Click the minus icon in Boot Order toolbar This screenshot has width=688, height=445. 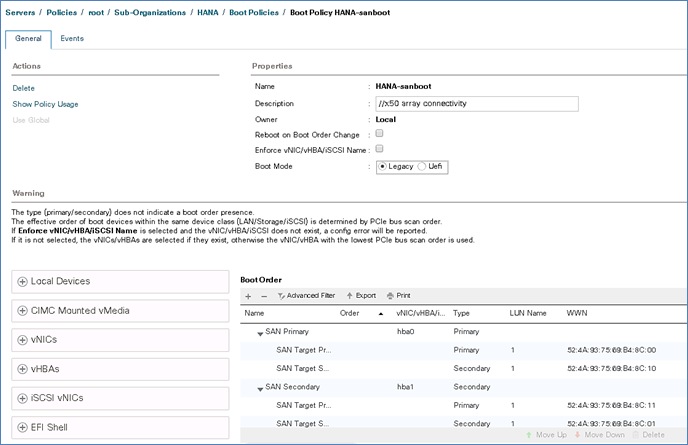click(x=264, y=296)
